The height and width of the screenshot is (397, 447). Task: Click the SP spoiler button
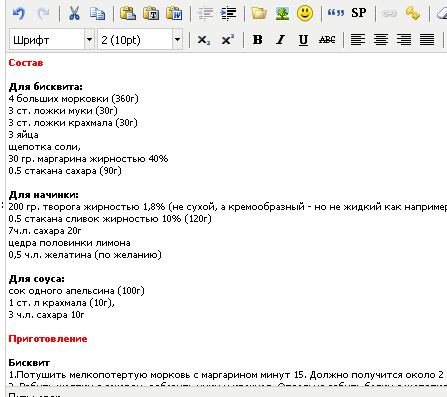358,13
